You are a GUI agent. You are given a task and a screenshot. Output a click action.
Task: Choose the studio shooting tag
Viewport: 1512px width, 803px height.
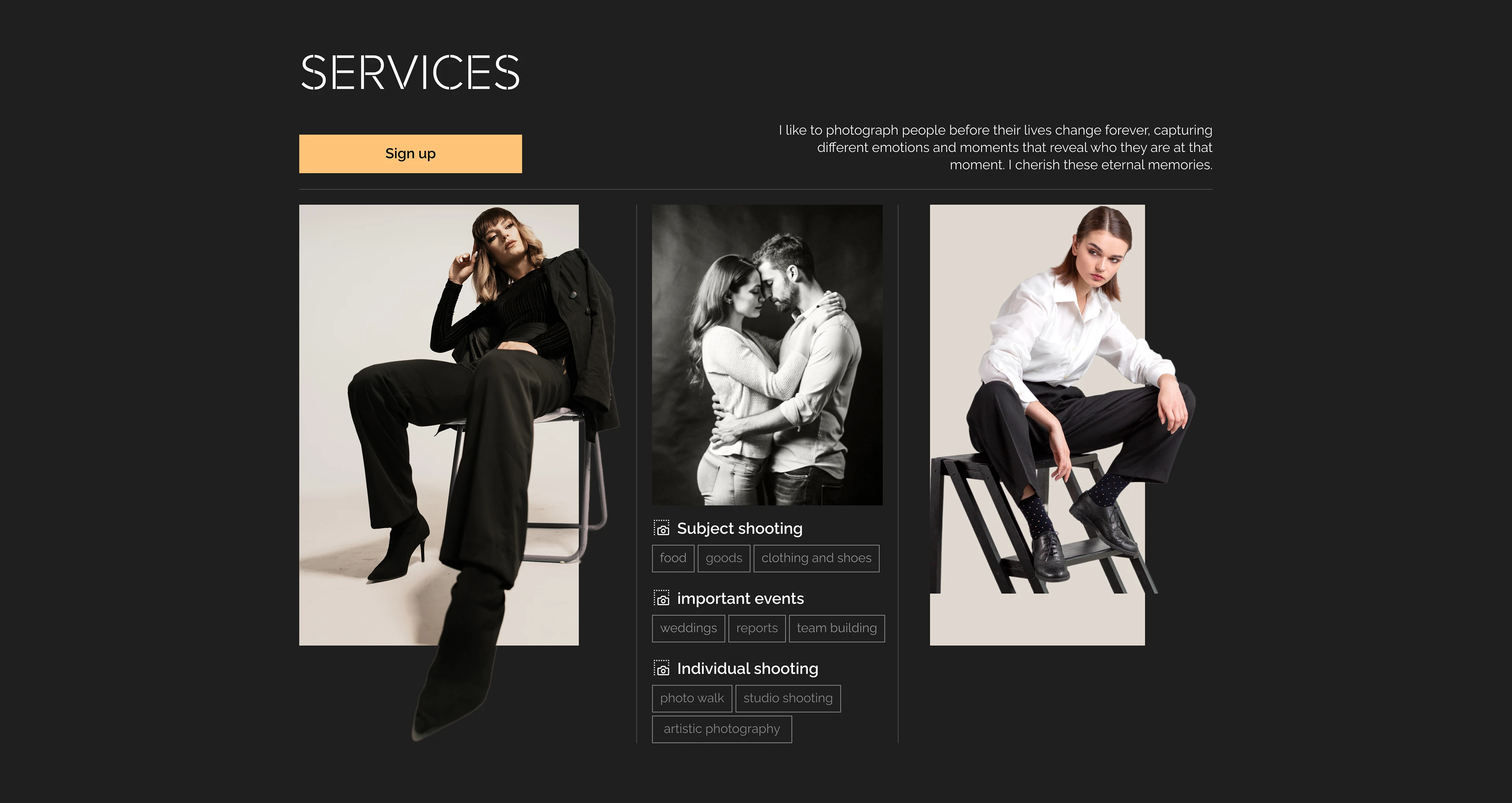pyautogui.click(x=787, y=699)
